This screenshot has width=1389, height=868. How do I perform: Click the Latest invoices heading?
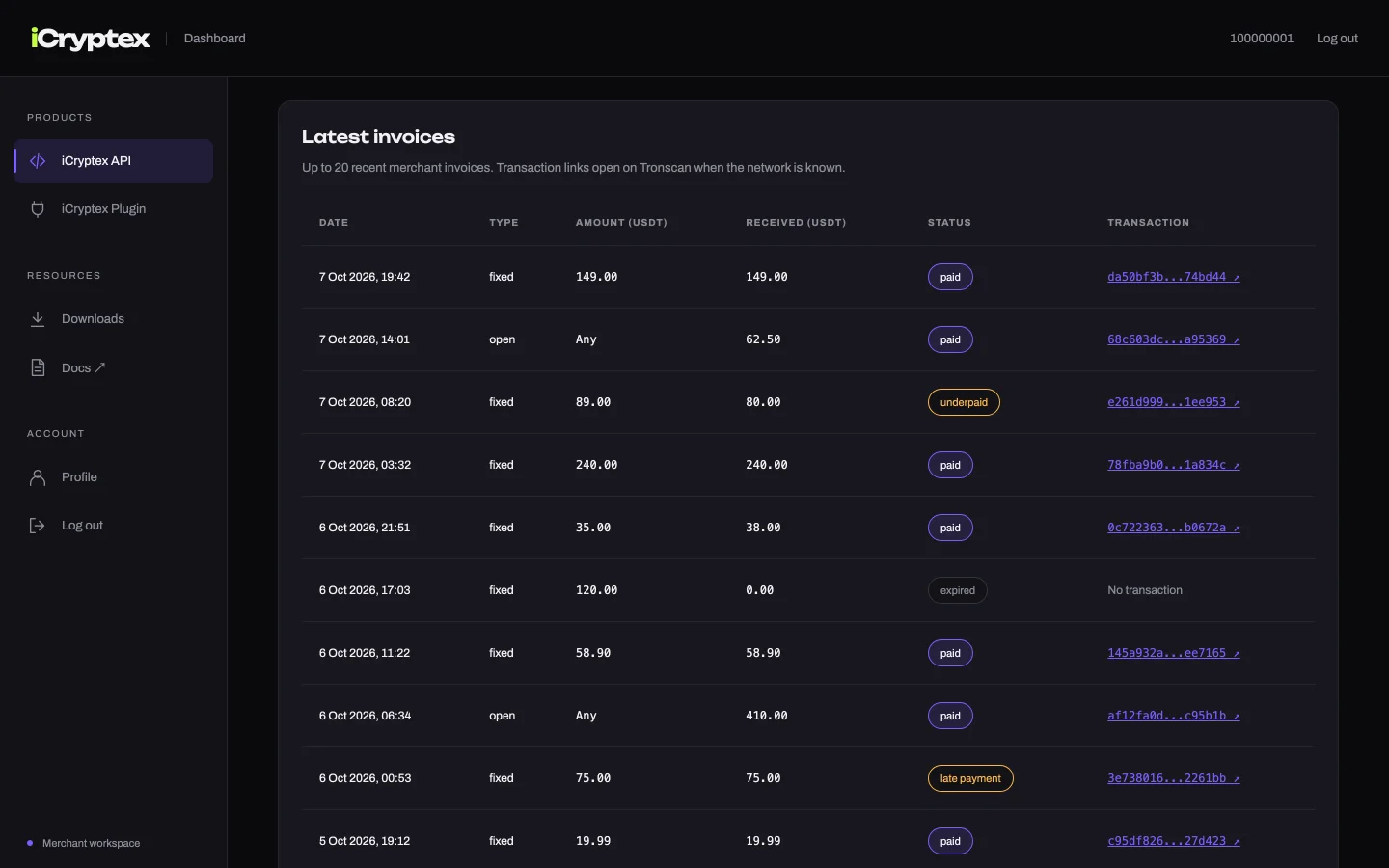[x=378, y=137]
